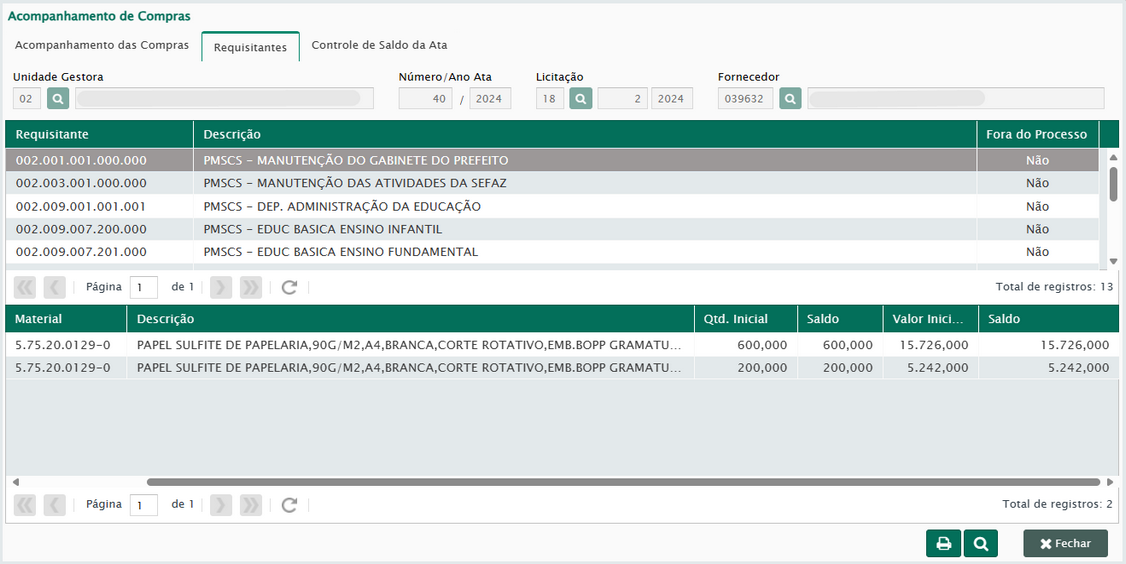
Task: Select the MANUTENÇÃO DAS ATIVIDADES DA SEFAZ row
Action: (x=355, y=183)
